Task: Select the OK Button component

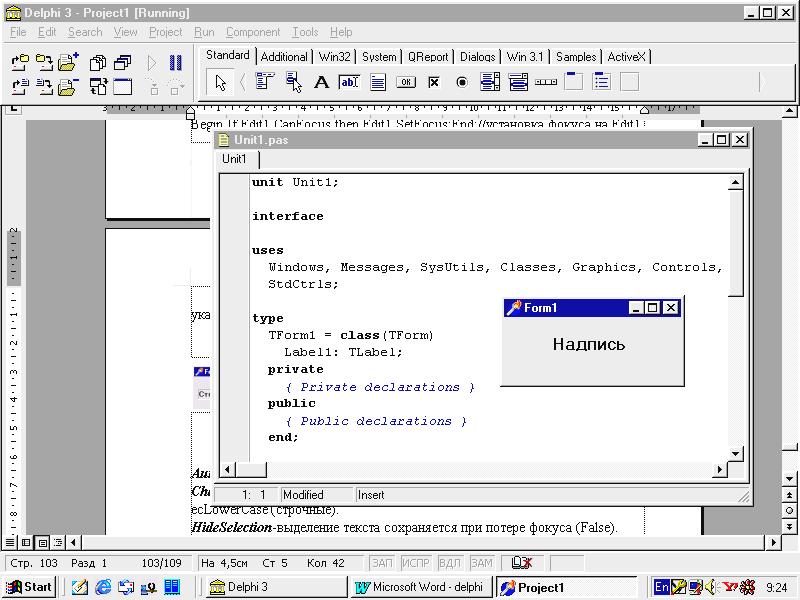Action: [x=406, y=82]
